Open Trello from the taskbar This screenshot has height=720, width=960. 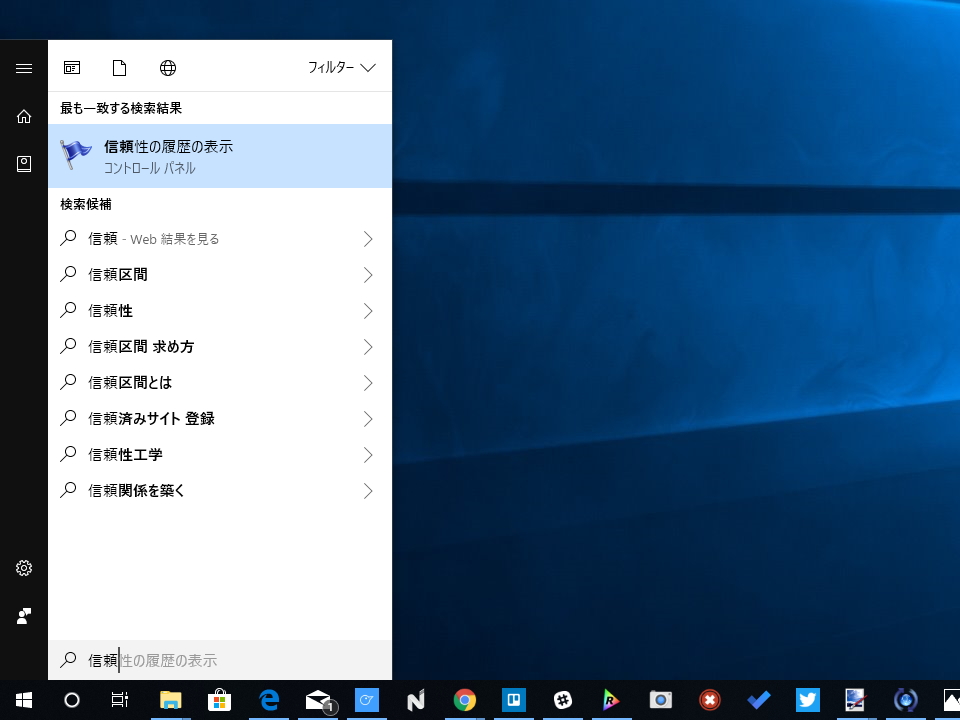[513, 699]
